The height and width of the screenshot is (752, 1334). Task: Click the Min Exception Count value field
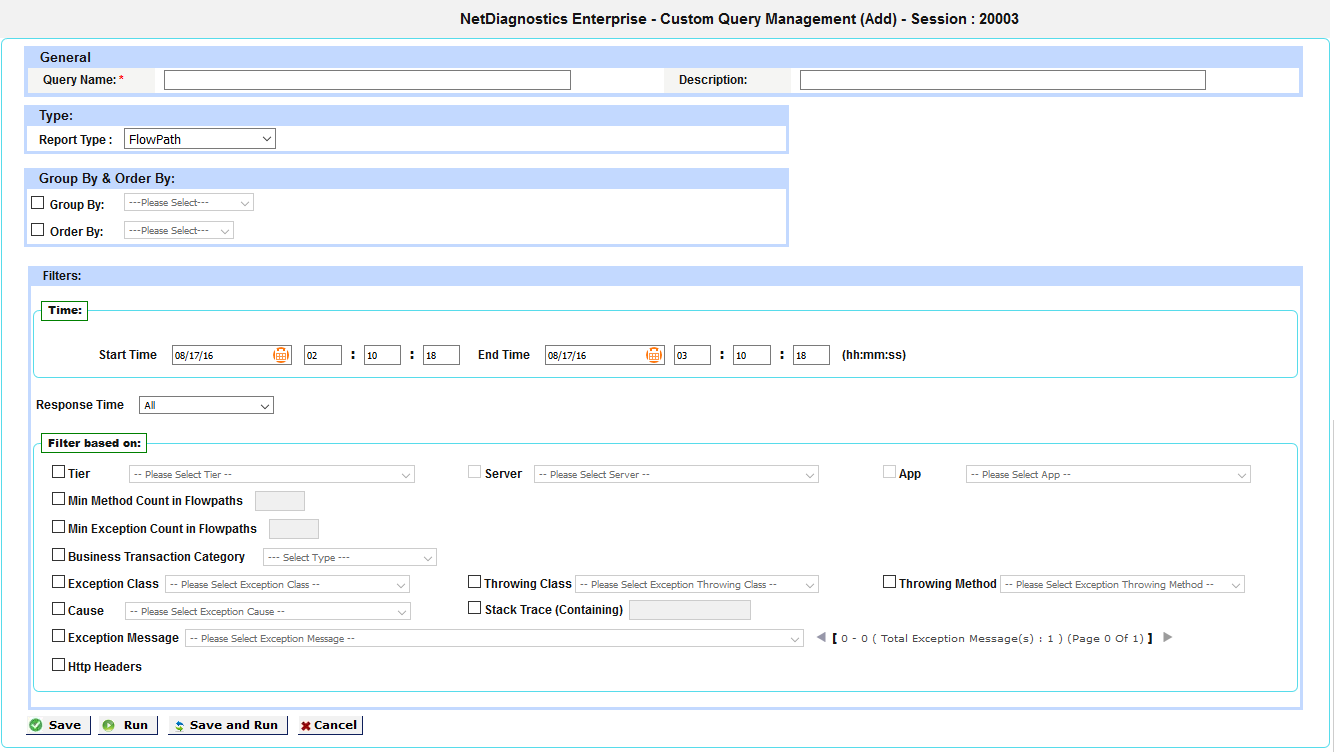coord(294,529)
